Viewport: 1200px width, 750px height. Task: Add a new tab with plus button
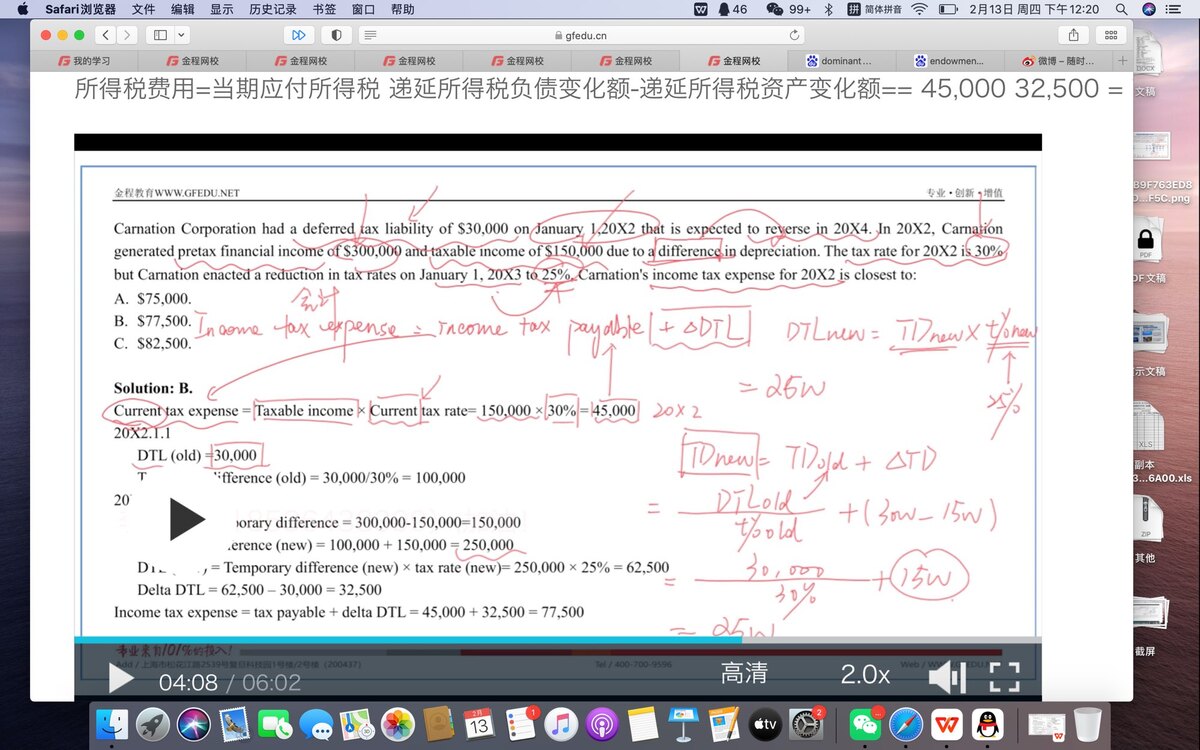[1122, 61]
